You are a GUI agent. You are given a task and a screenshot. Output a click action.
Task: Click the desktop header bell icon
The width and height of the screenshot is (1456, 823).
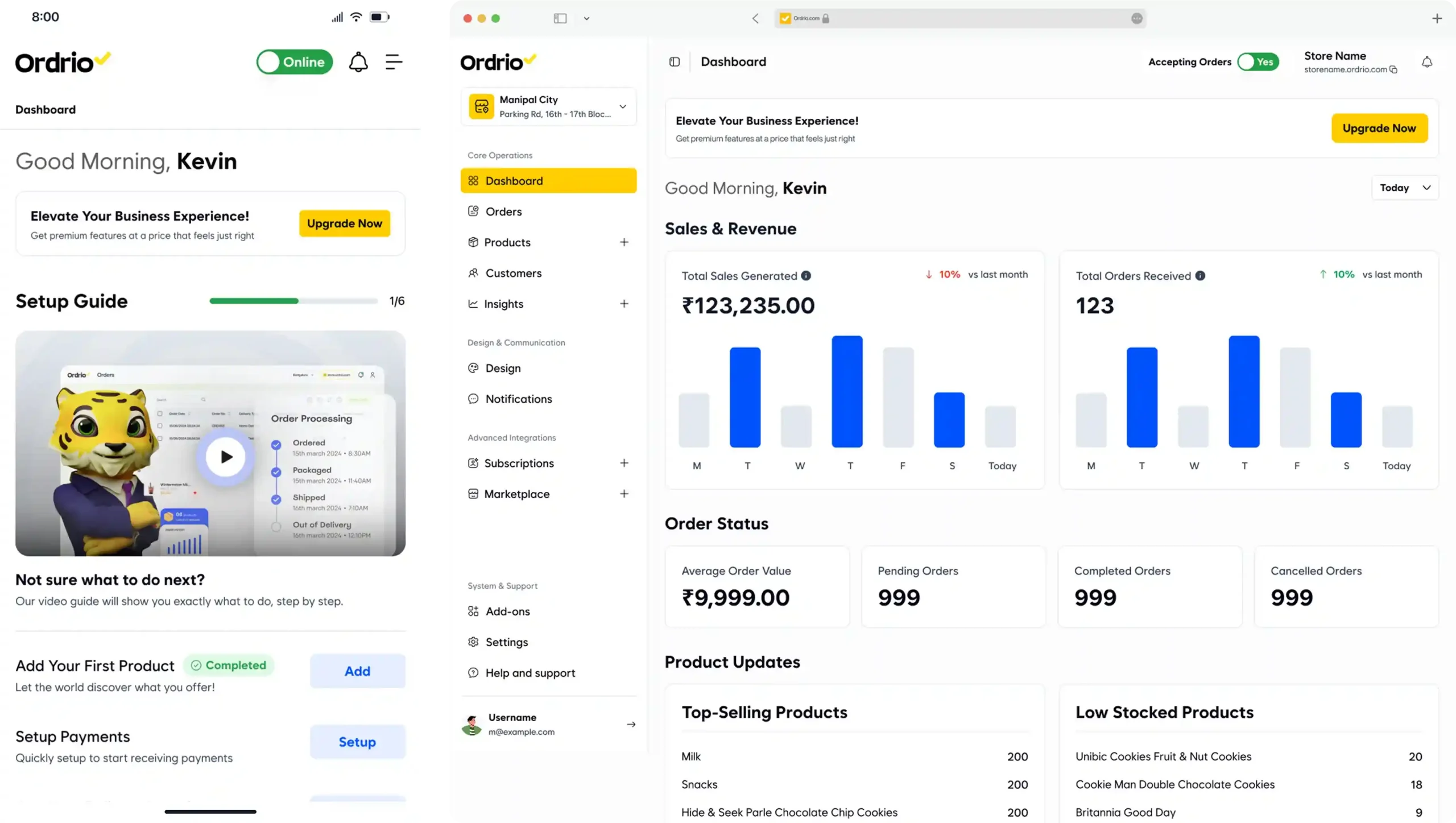pyautogui.click(x=1426, y=62)
